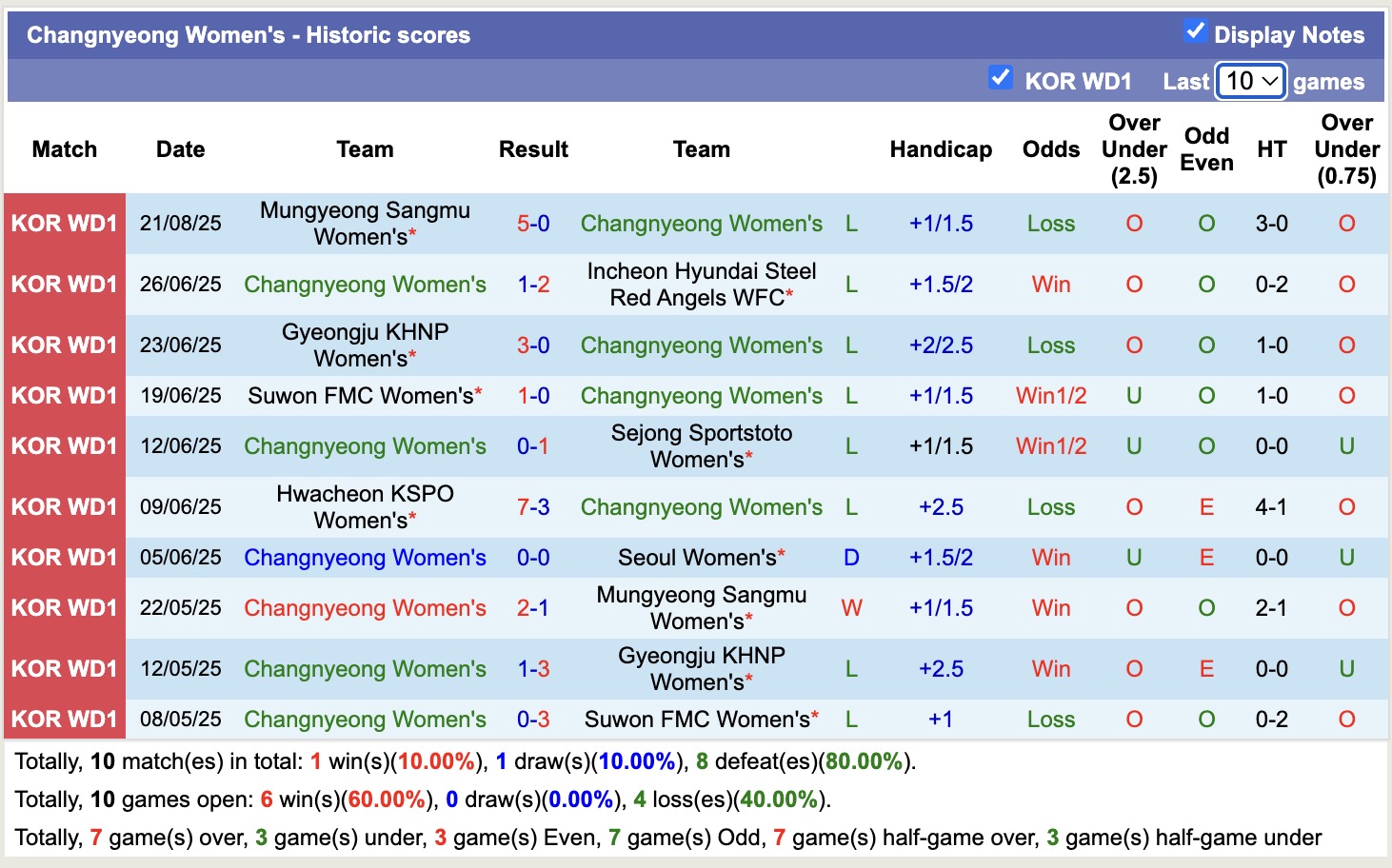Open Incheon Hyundai Steel Red Angels WFC

[x=701, y=284]
